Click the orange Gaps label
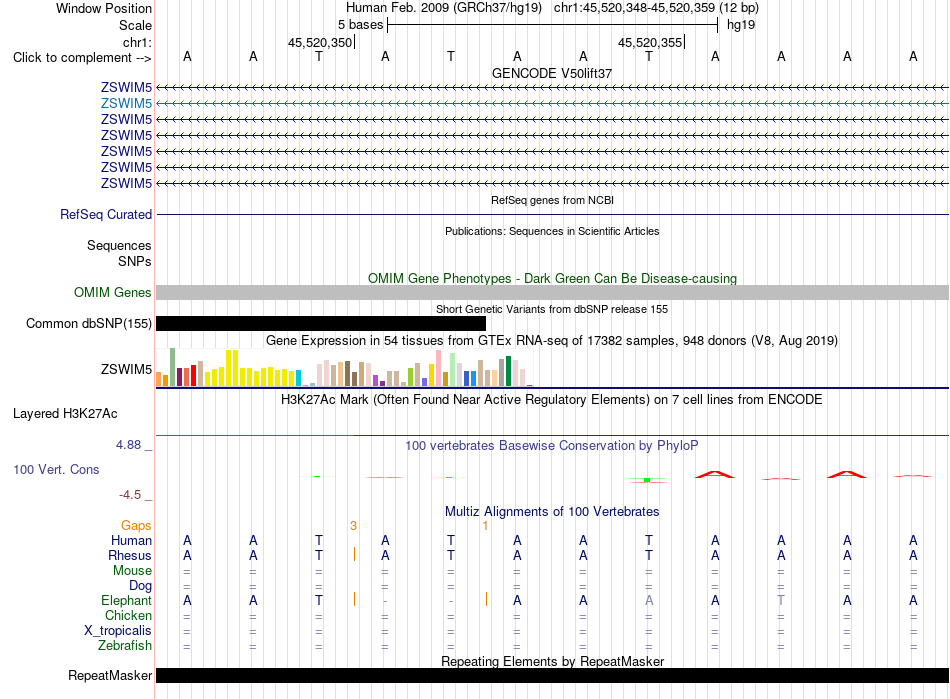The height and width of the screenshot is (699, 950). coord(136,526)
